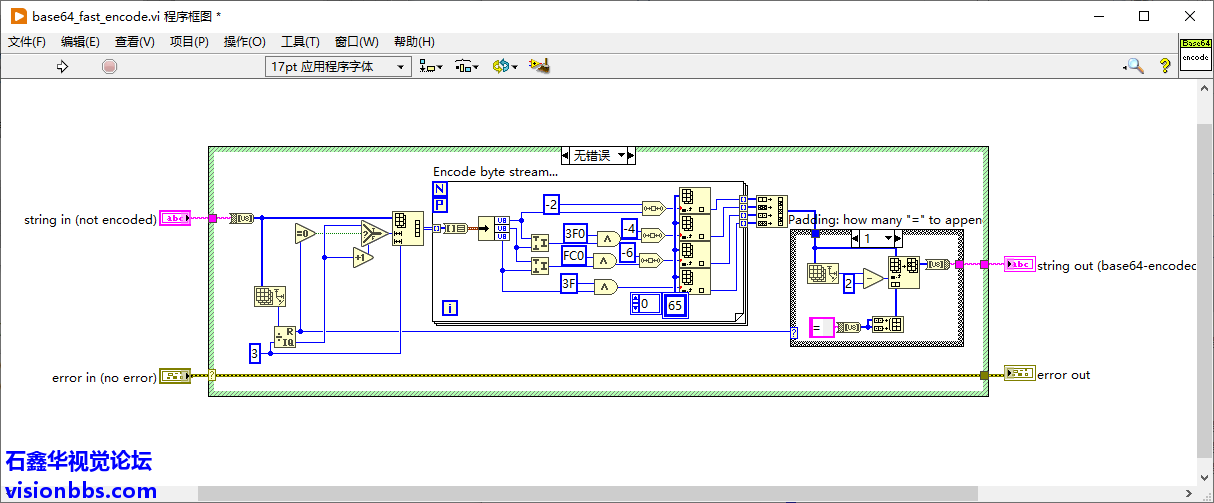Select the Subtract function in padding case
The width and height of the screenshot is (1214, 503).
(873, 279)
